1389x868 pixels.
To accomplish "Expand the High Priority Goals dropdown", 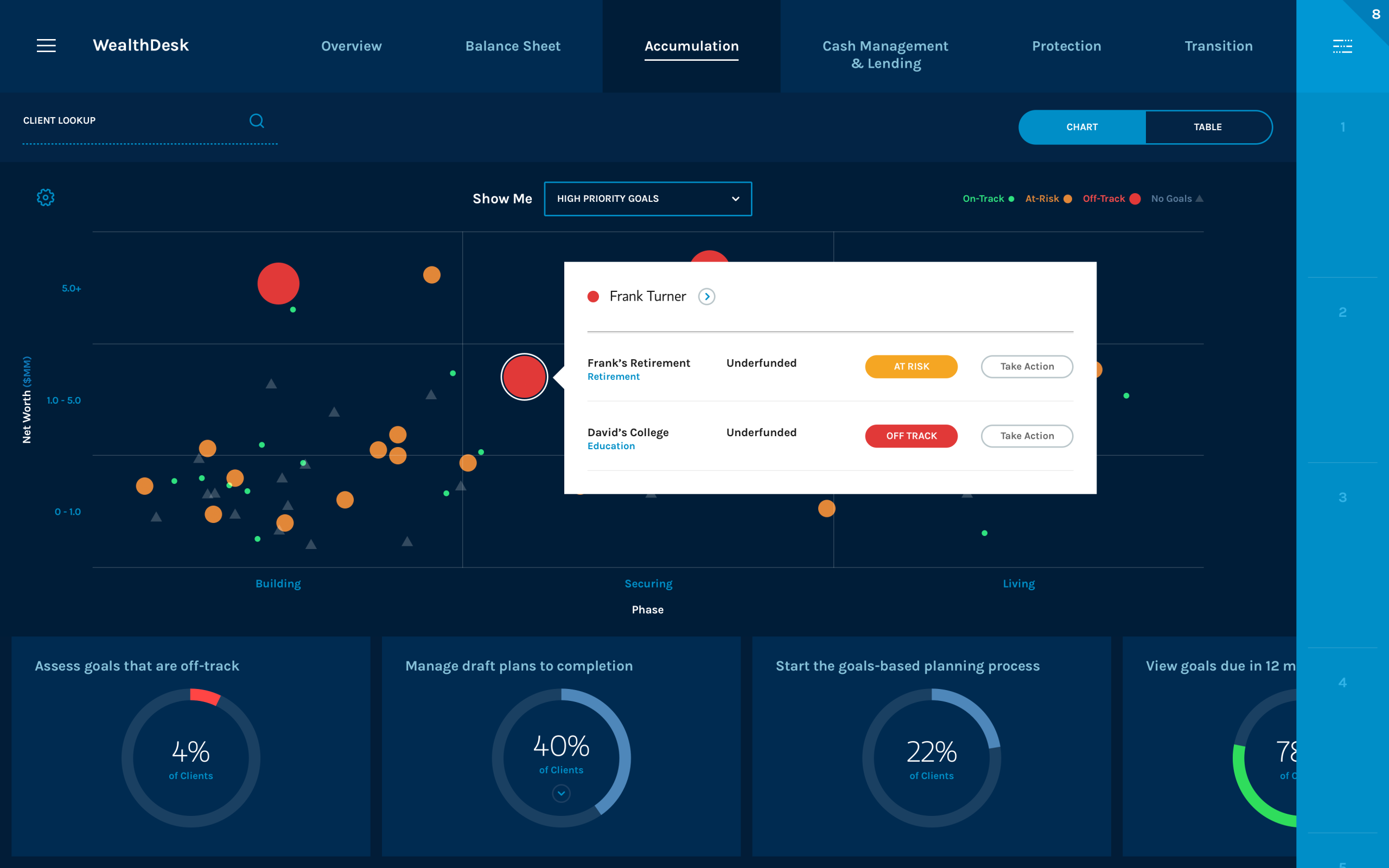I will pyautogui.click(x=647, y=199).
